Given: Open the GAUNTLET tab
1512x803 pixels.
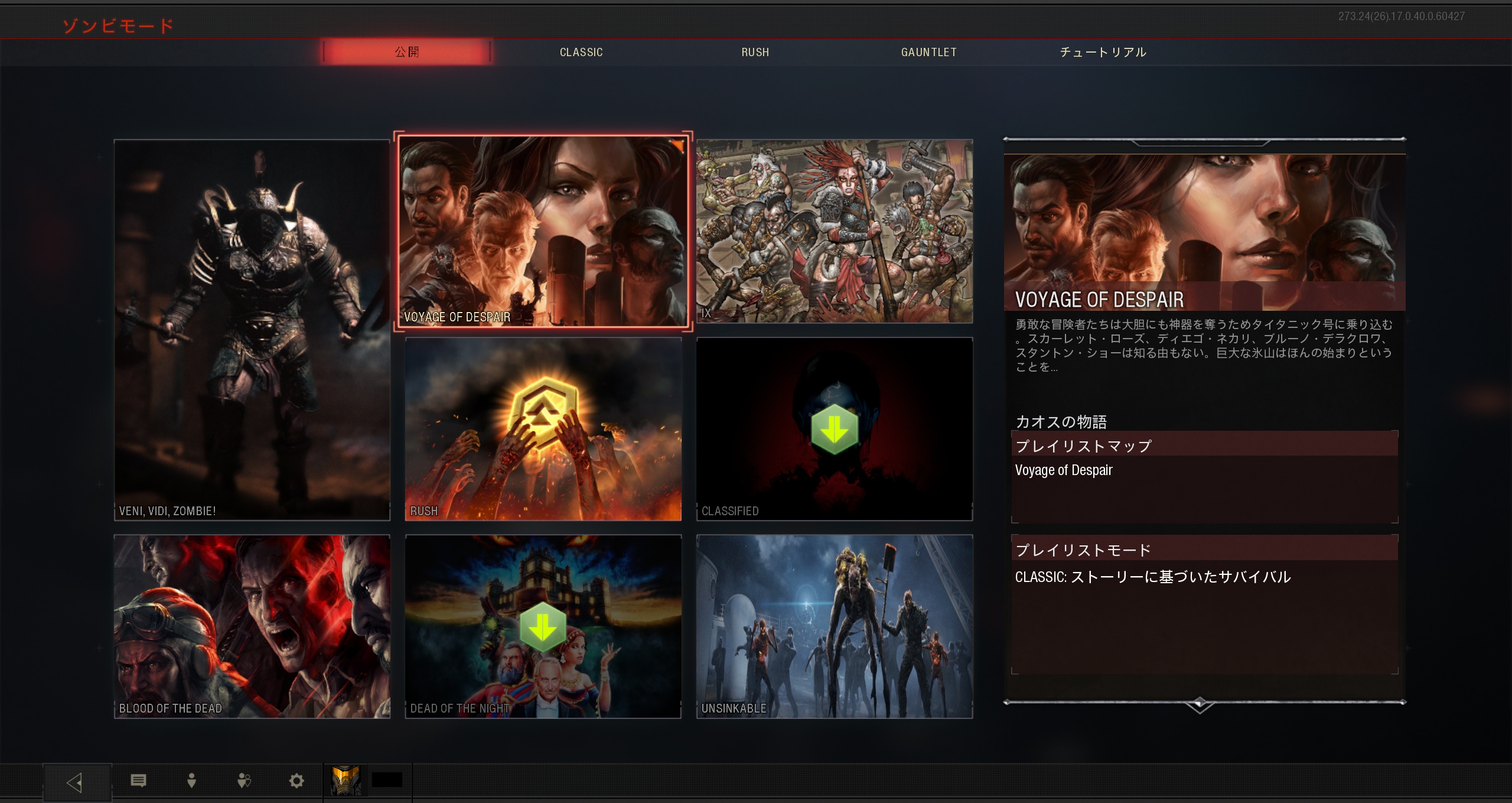Looking at the screenshot, I should 928,52.
